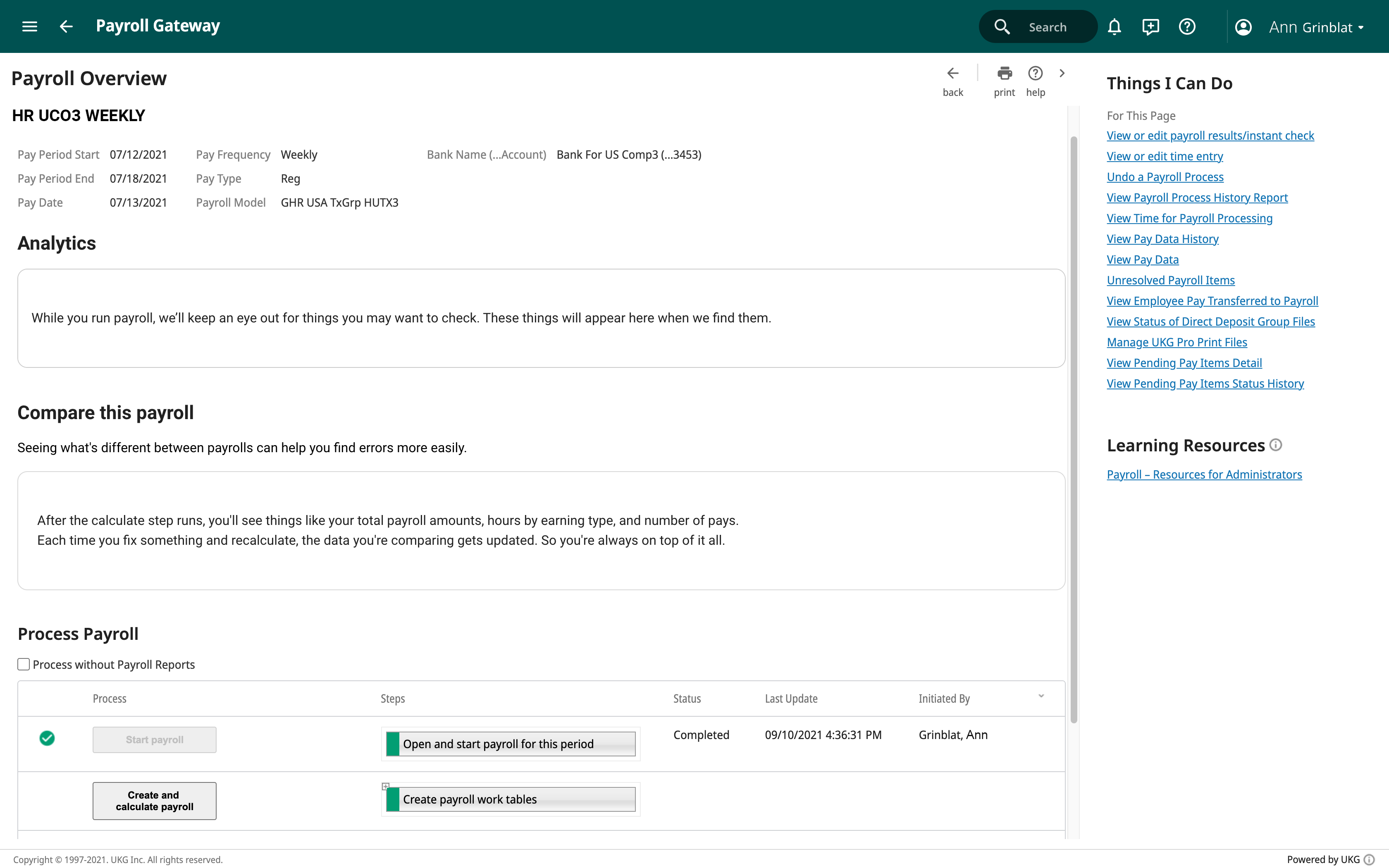Enable Process without Payroll Reports
The image size is (1389, 868).
coord(23,664)
